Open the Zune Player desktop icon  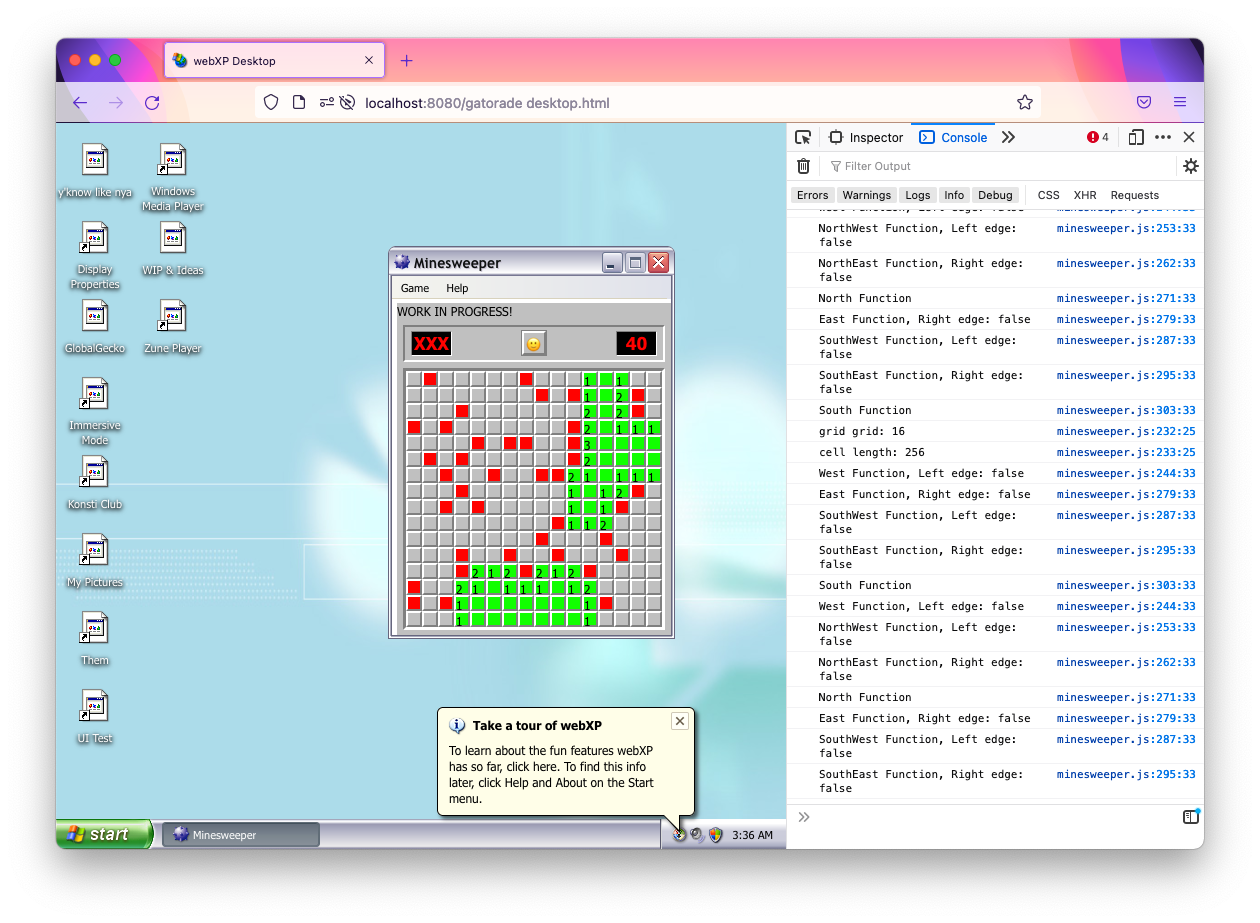pyautogui.click(x=173, y=317)
